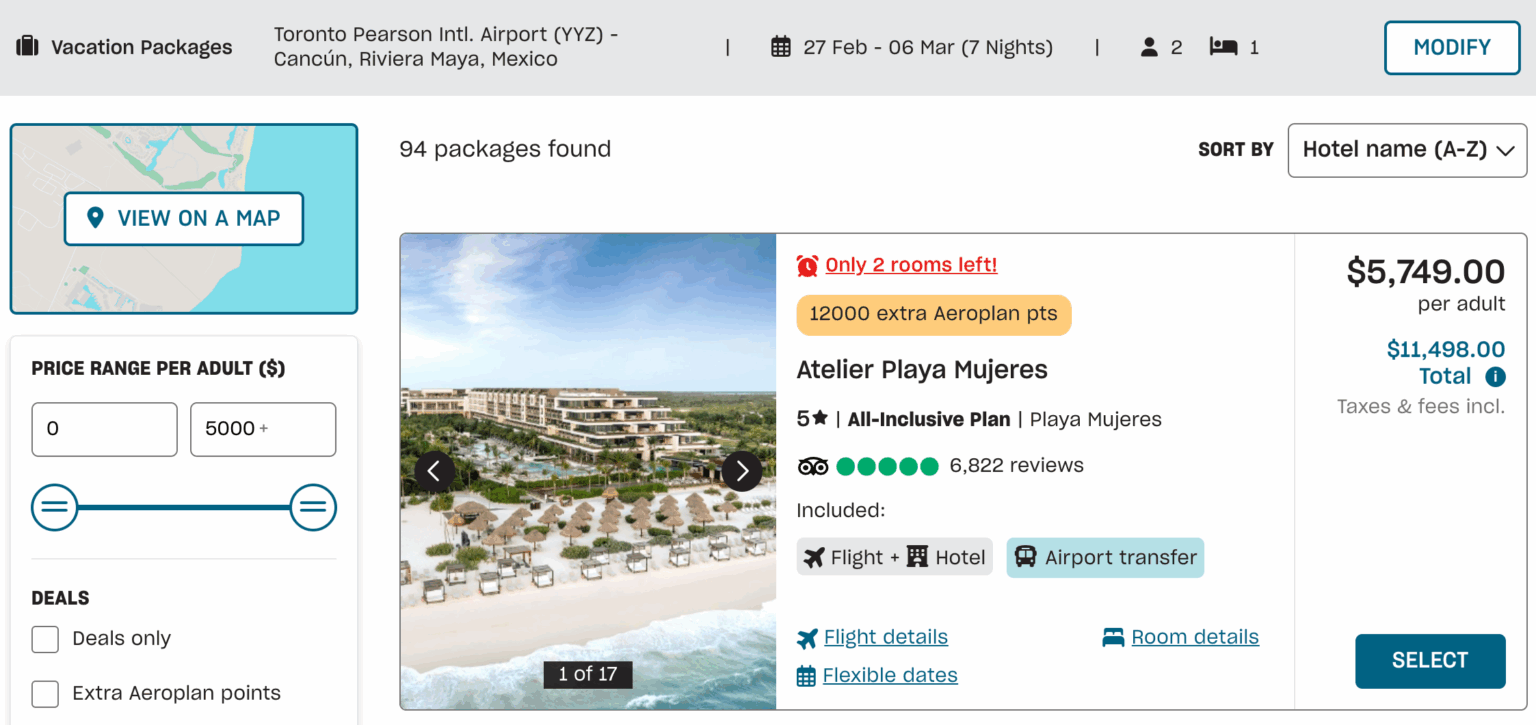Open the Sort by hotel name dropdown

[x=1406, y=150]
